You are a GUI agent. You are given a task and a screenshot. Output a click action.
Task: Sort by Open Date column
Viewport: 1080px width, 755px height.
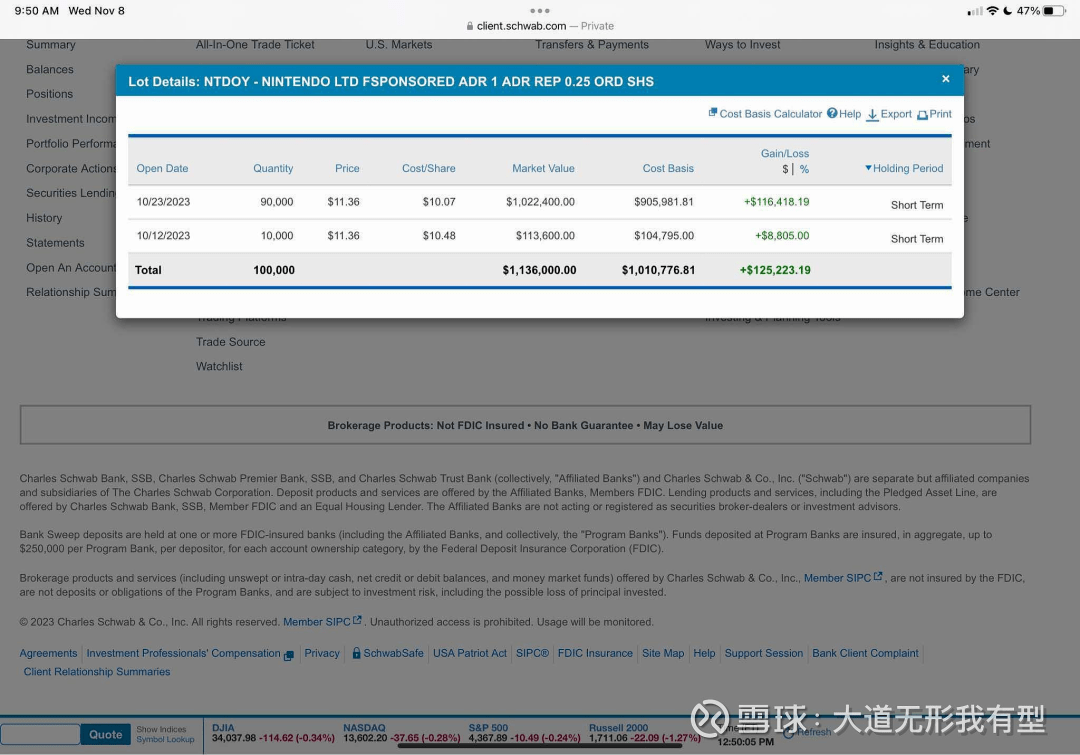pos(162,168)
